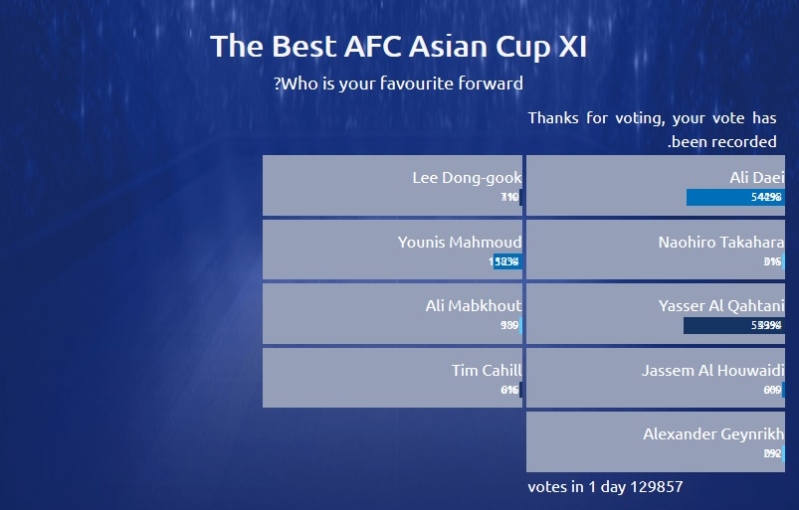Click the Alexander Geynrikh vote count
The image size is (799, 510).
(773, 453)
